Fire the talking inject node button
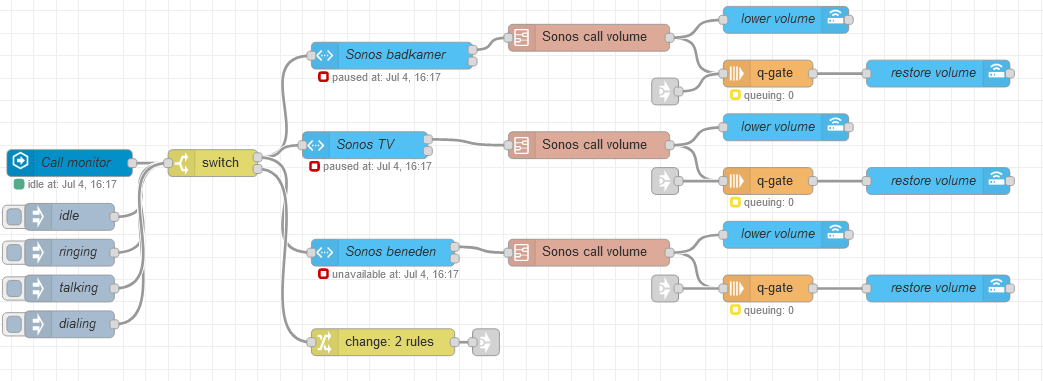Image resolution: width=1043 pixels, height=381 pixels. point(13,289)
